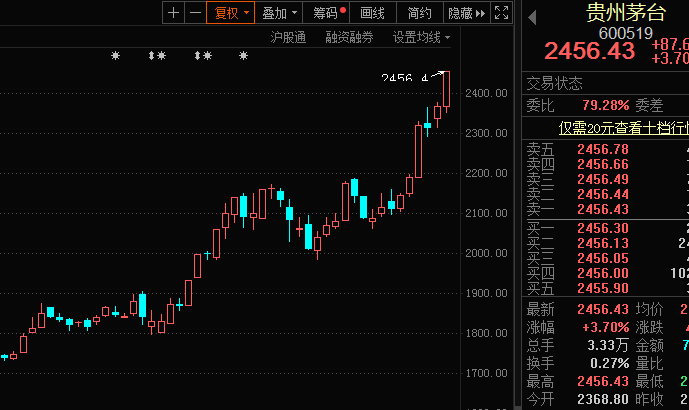Open the 复权 dropdown
Image resolution: width=689 pixels, height=410 pixels.
click(x=230, y=13)
